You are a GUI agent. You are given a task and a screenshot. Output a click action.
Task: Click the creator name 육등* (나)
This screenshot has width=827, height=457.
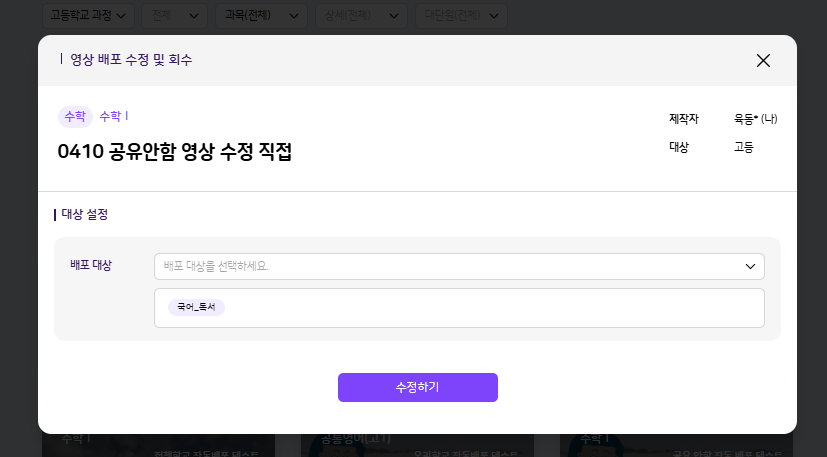pos(755,119)
